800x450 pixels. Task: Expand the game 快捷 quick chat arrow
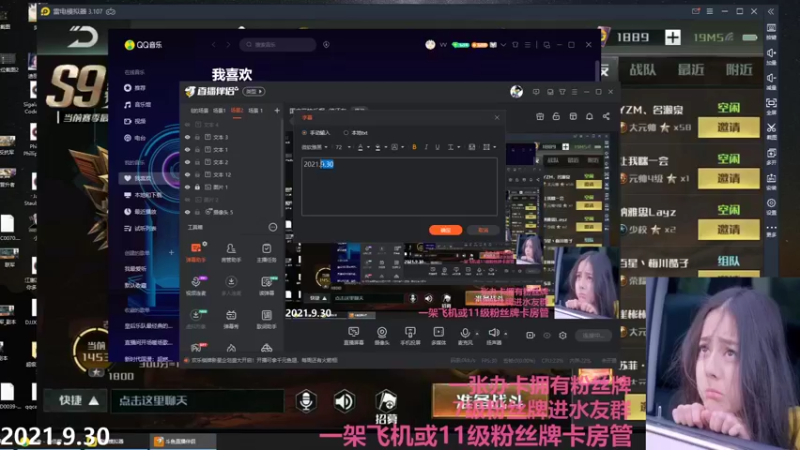(x=94, y=401)
